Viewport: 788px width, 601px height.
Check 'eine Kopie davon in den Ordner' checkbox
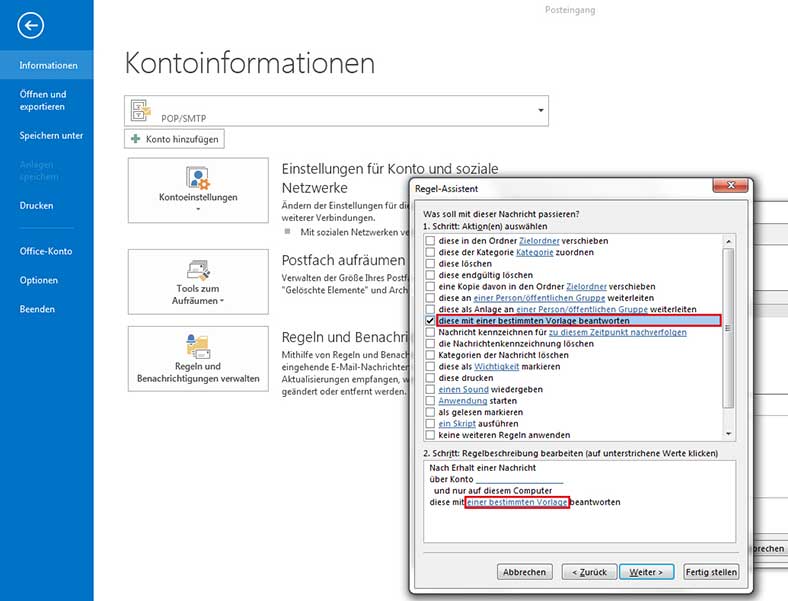tap(430, 286)
